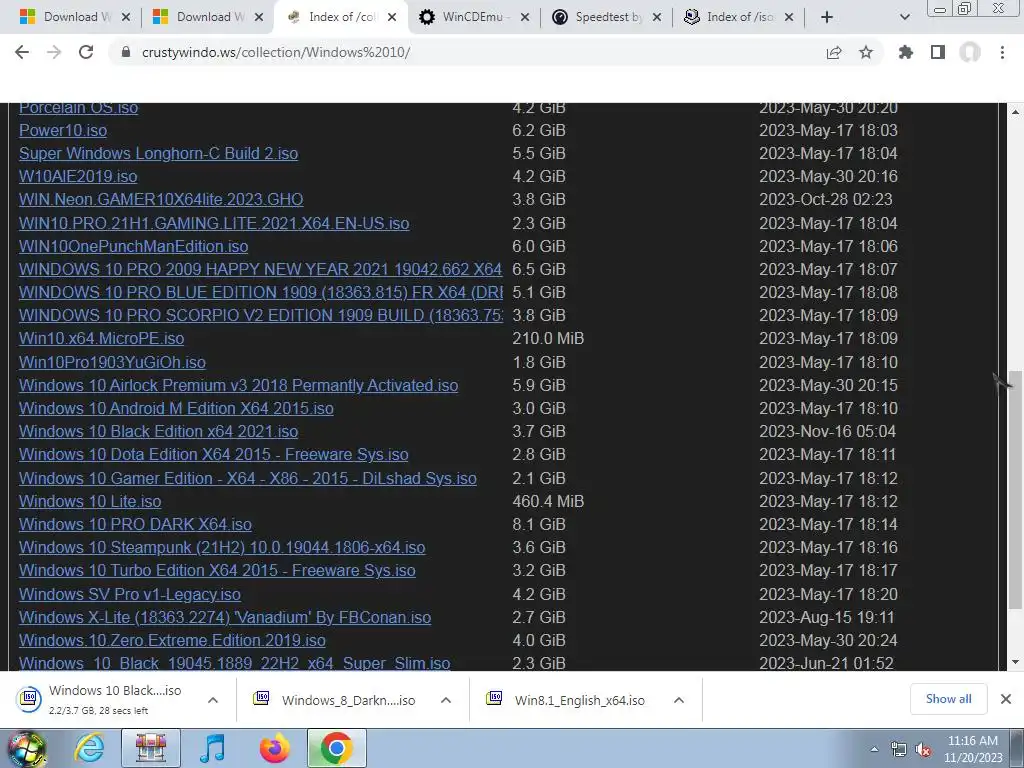The image size is (1024, 768).
Task: Open Windows 10 PRO 2009 HAPPY NEW YEAR link
Action: pyautogui.click(x=260, y=269)
